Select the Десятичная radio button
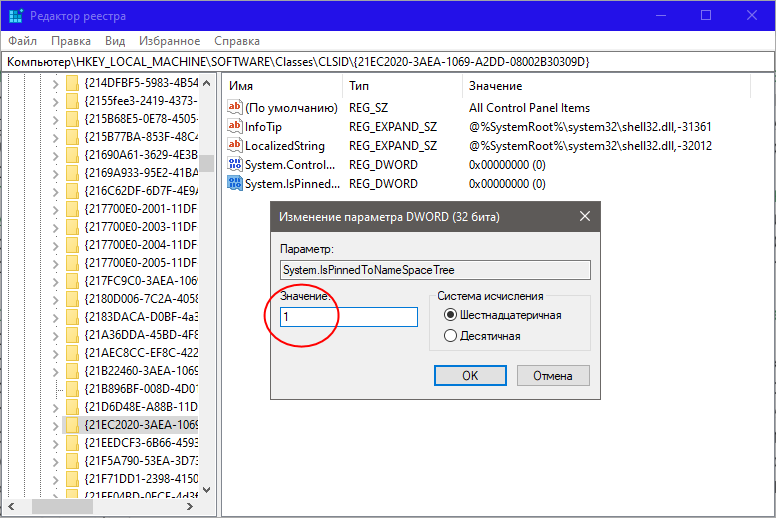Image resolution: width=776 pixels, height=518 pixels. point(450,337)
